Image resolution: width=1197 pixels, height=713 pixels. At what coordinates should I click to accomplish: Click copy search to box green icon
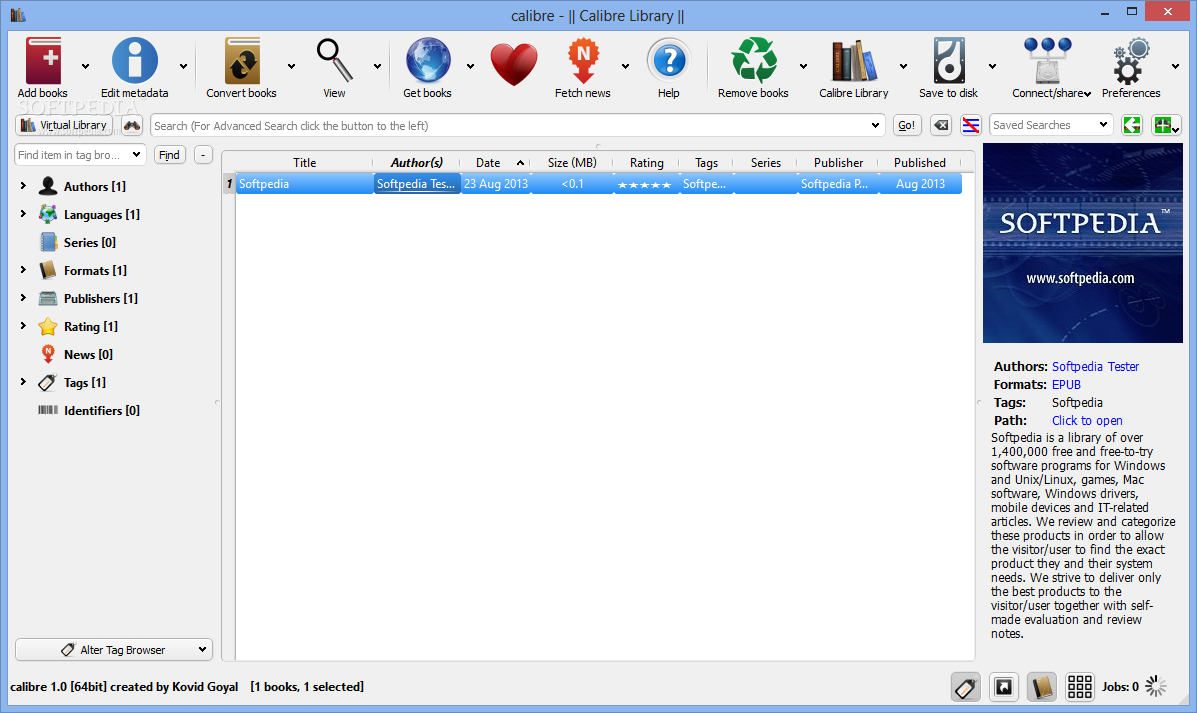pyautogui.click(x=1132, y=125)
